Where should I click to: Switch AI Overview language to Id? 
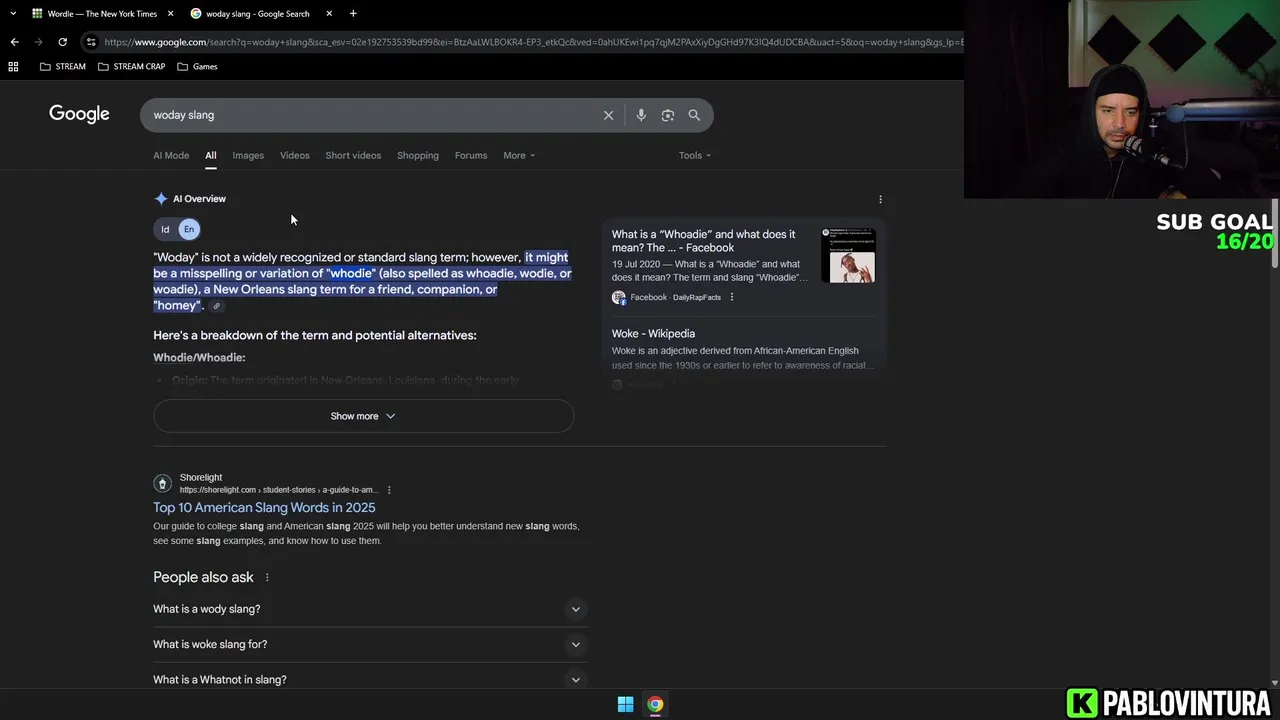pos(165,229)
